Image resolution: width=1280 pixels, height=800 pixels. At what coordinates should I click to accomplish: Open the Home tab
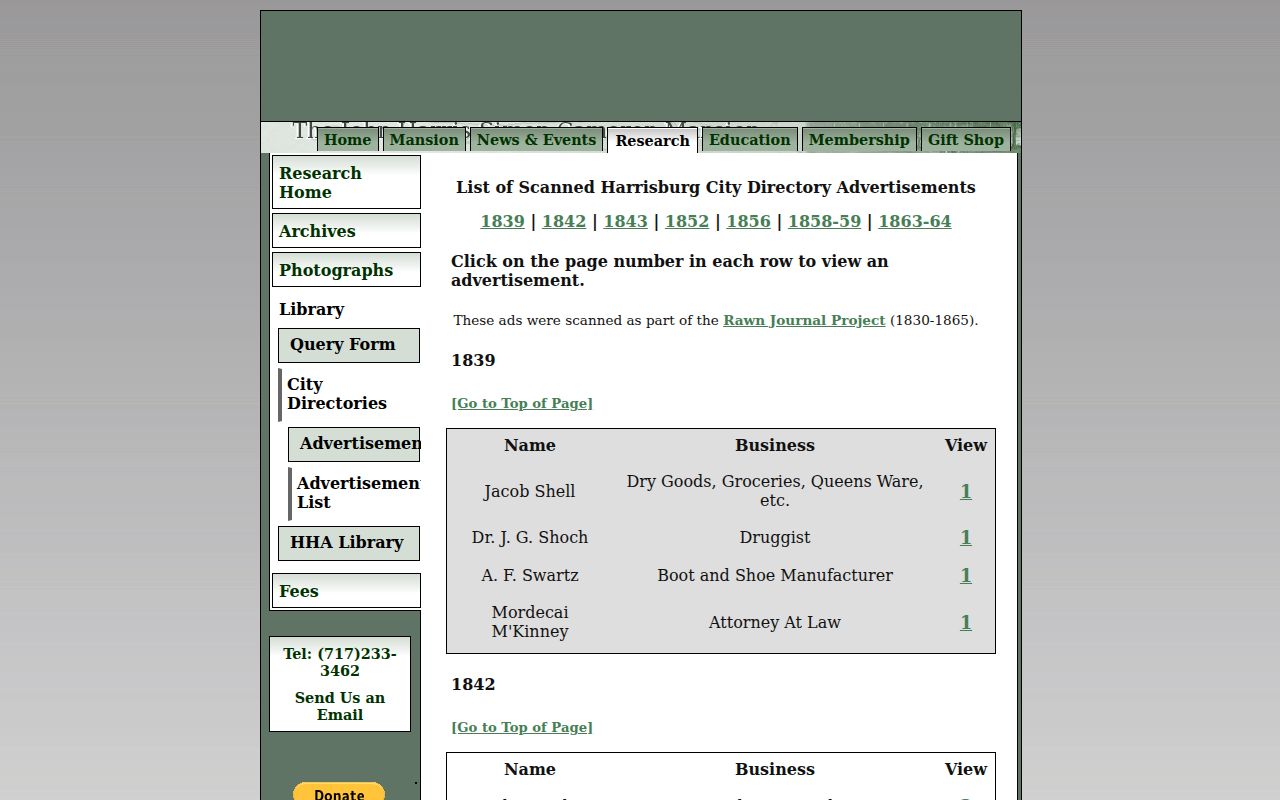[x=347, y=140]
